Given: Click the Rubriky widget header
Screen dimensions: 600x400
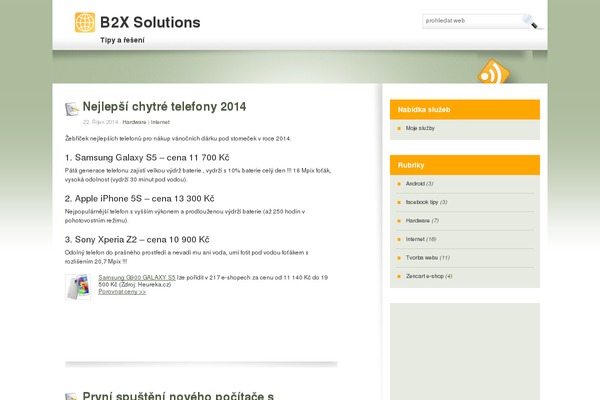Looking at the screenshot, I should pyautogui.click(x=465, y=165).
